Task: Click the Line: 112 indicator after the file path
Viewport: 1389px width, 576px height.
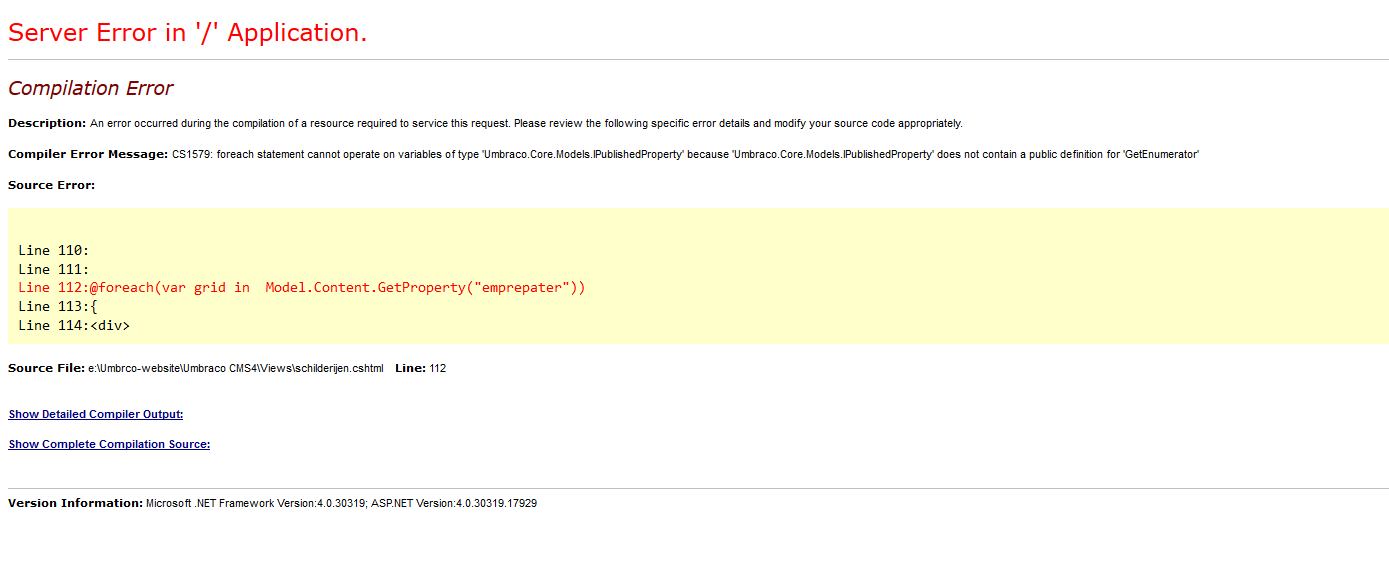Action: tap(421, 368)
